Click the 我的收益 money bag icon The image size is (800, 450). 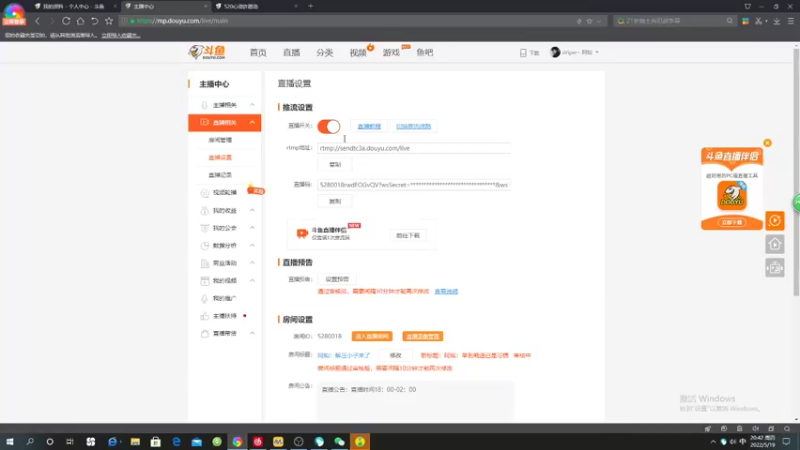pos(205,210)
